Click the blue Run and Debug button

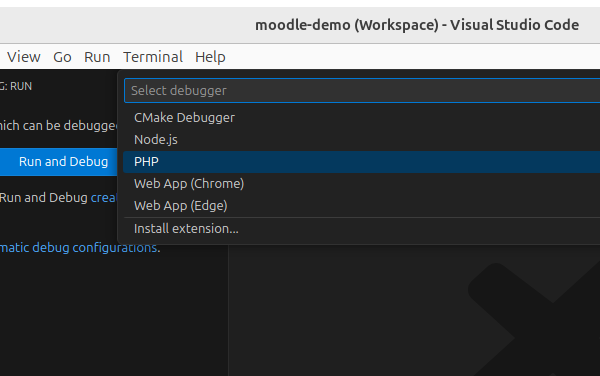pyautogui.click(x=59, y=162)
